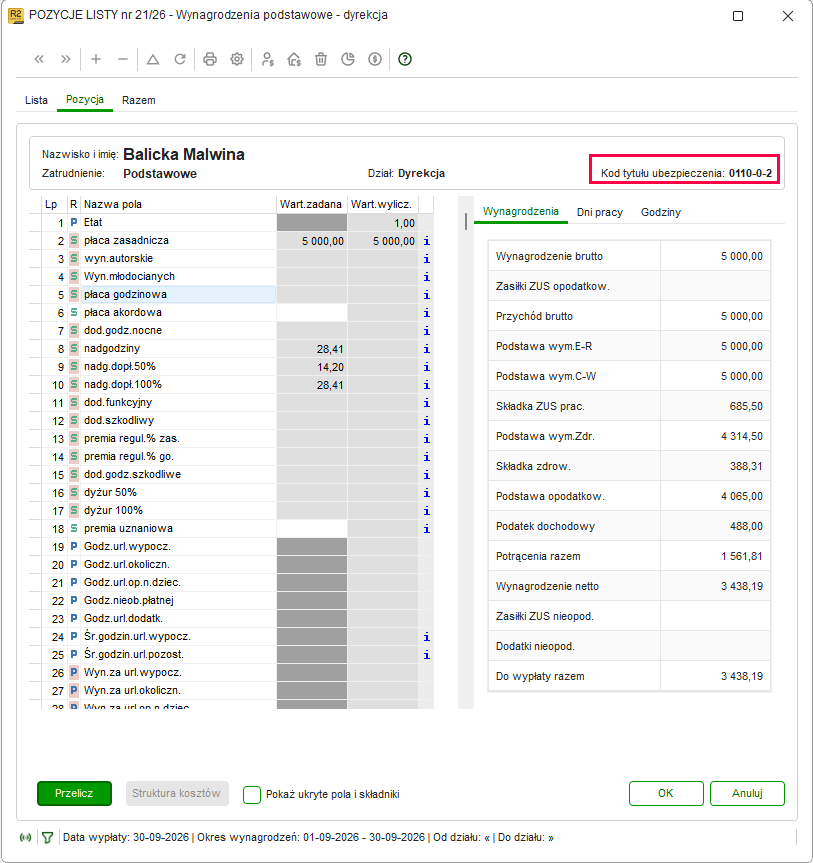The height and width of the screenshot is (863, 813).
Task: Click the Wart.zadana column header
Action: pyautogui.click(x=312, y=204)
